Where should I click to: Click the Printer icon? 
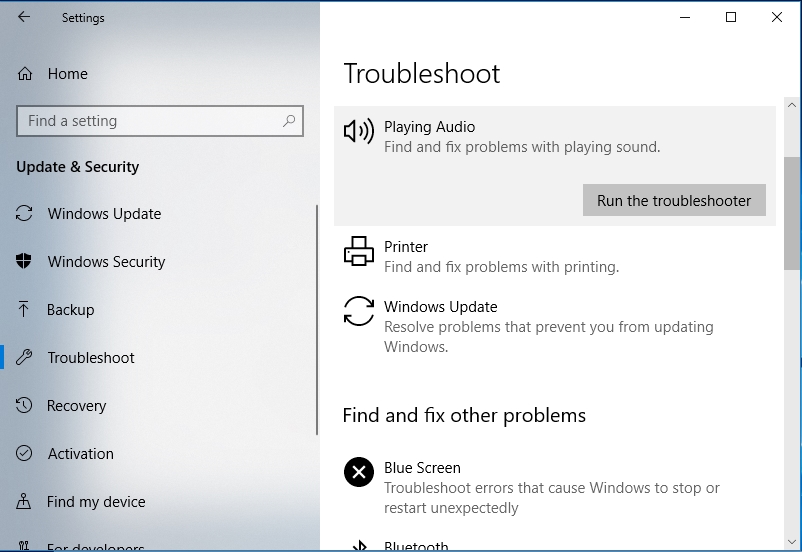[x=358, y=251]
